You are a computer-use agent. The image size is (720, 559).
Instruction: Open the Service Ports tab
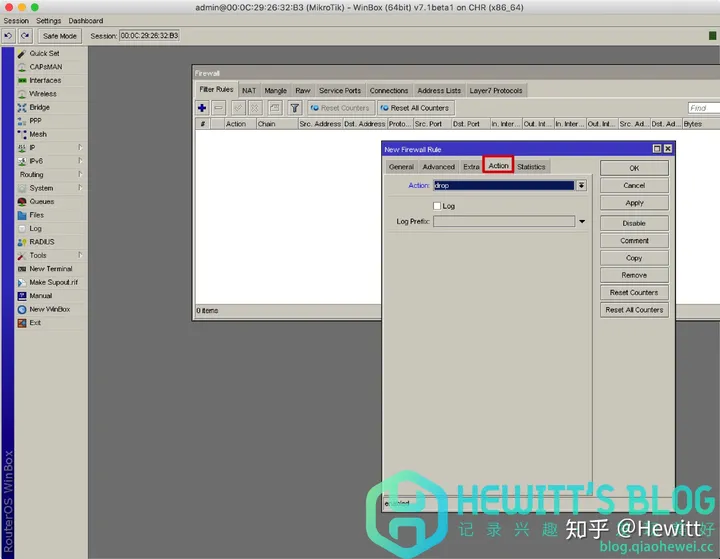(340, 90)
